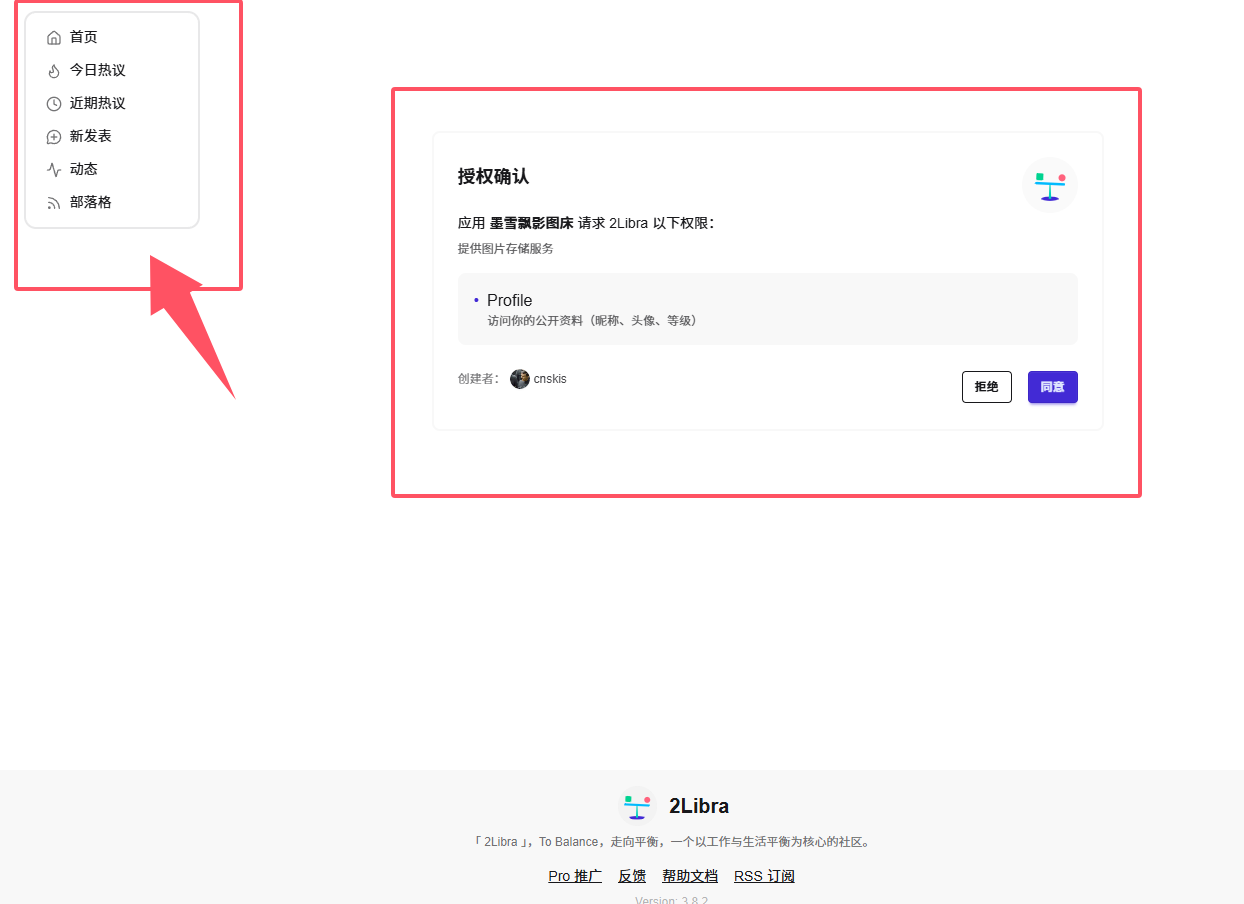This screenshot has height=904, width=1244.
Task: Click the RSS feed icon beside 部落格
Action: tap(54, 203)
